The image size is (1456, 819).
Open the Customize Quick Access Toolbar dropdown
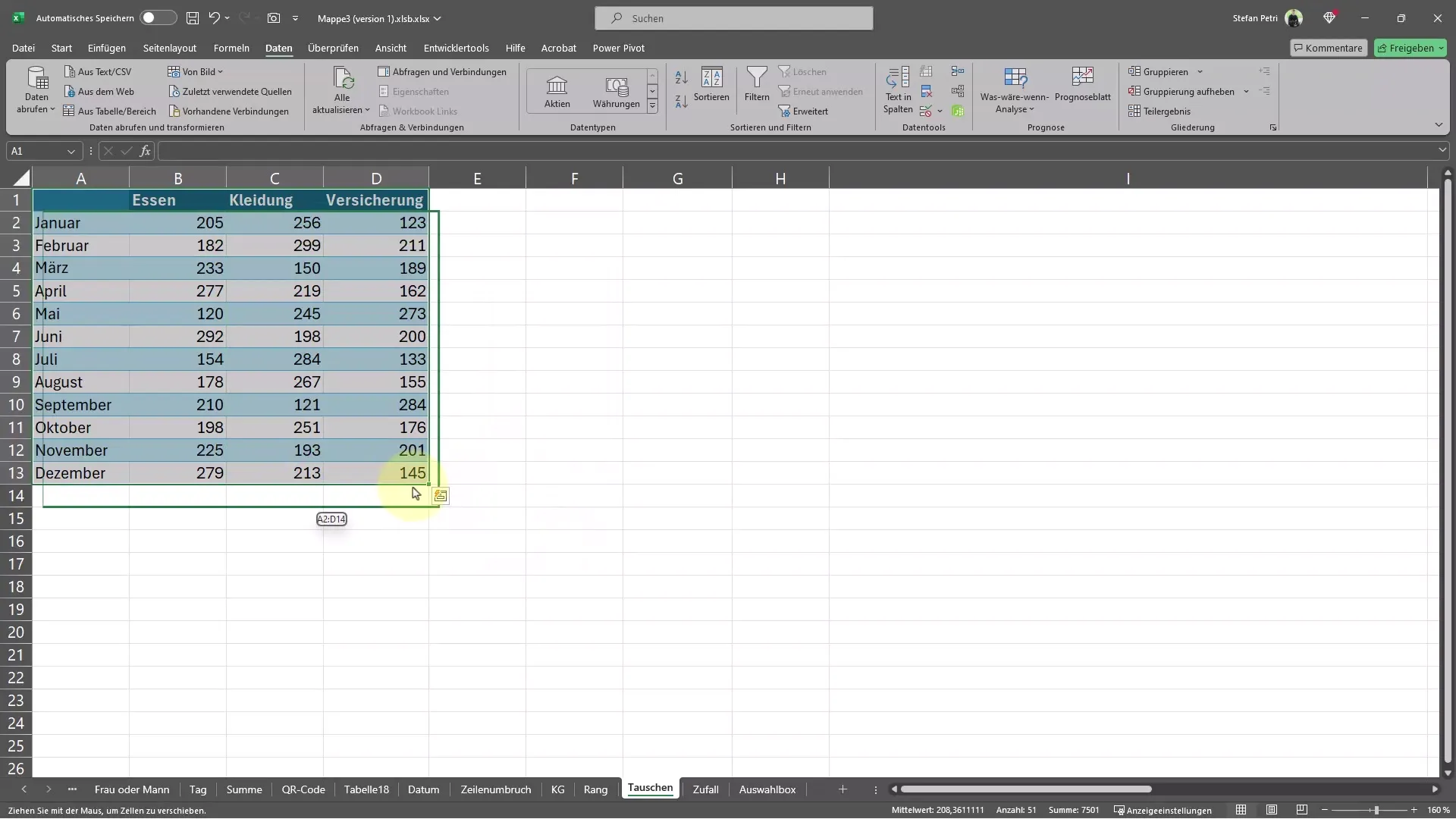[295, 18]
